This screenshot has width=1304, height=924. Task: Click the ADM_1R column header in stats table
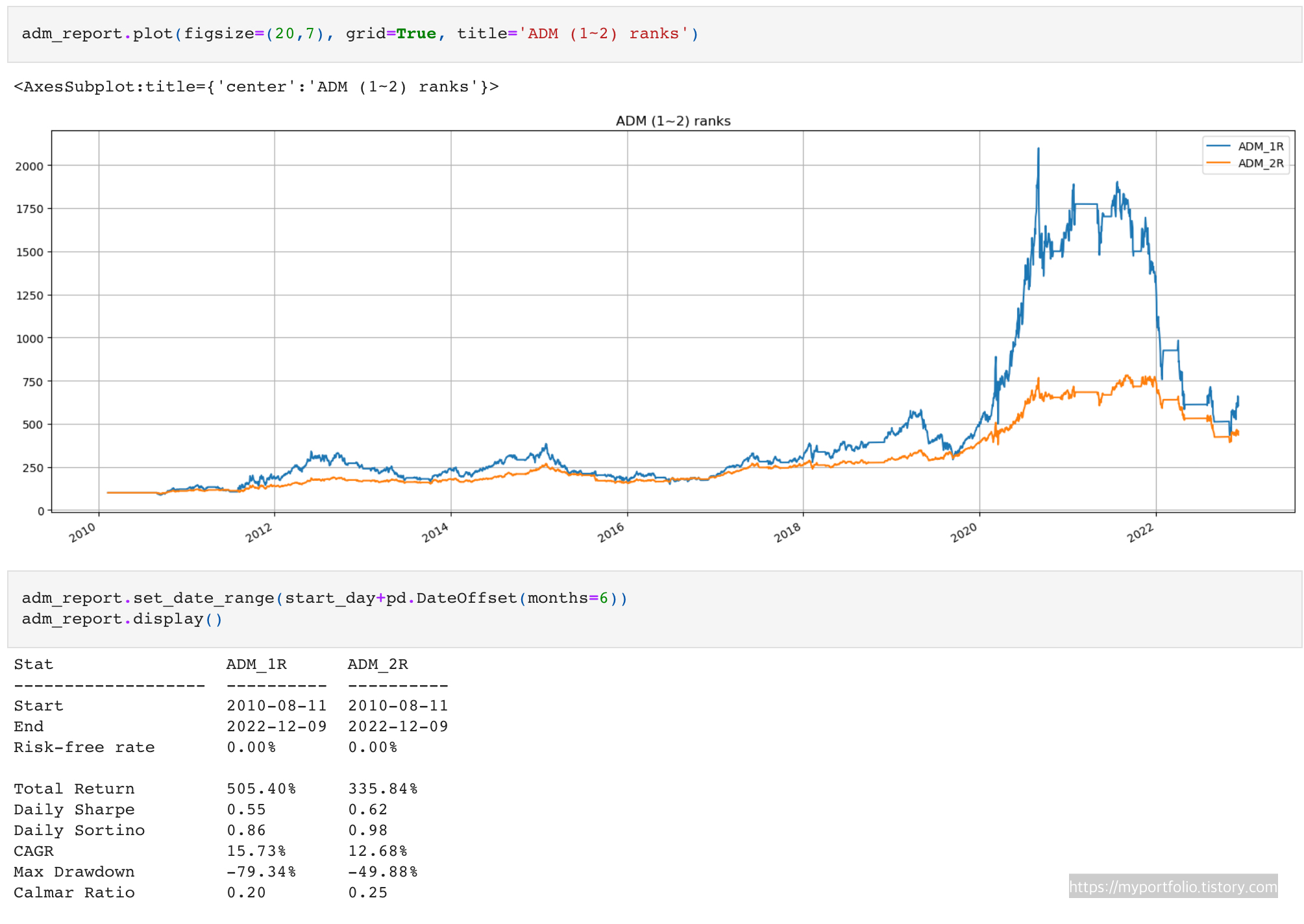point(256,664)
